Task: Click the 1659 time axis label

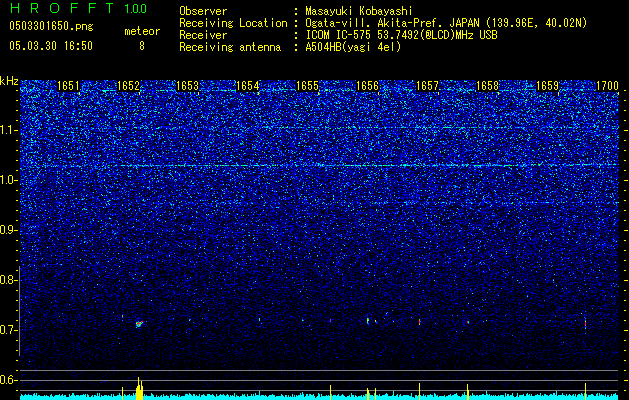Action: (547, 86)
